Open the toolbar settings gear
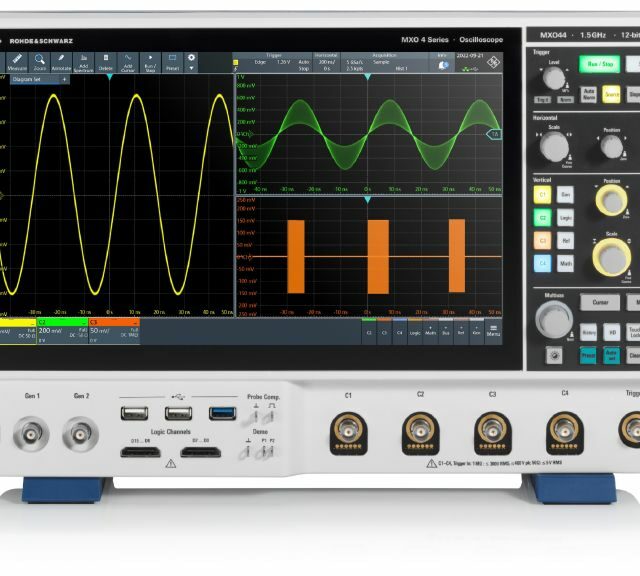The width and height of the screenshot is (640, 576). (192, 58)
